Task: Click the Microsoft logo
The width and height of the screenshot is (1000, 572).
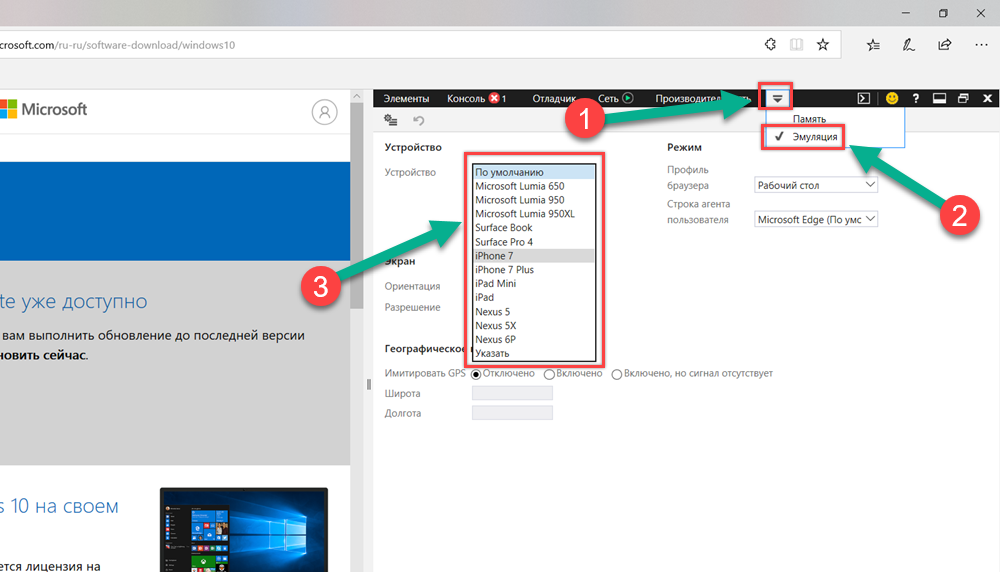Action: coord(43,109)
